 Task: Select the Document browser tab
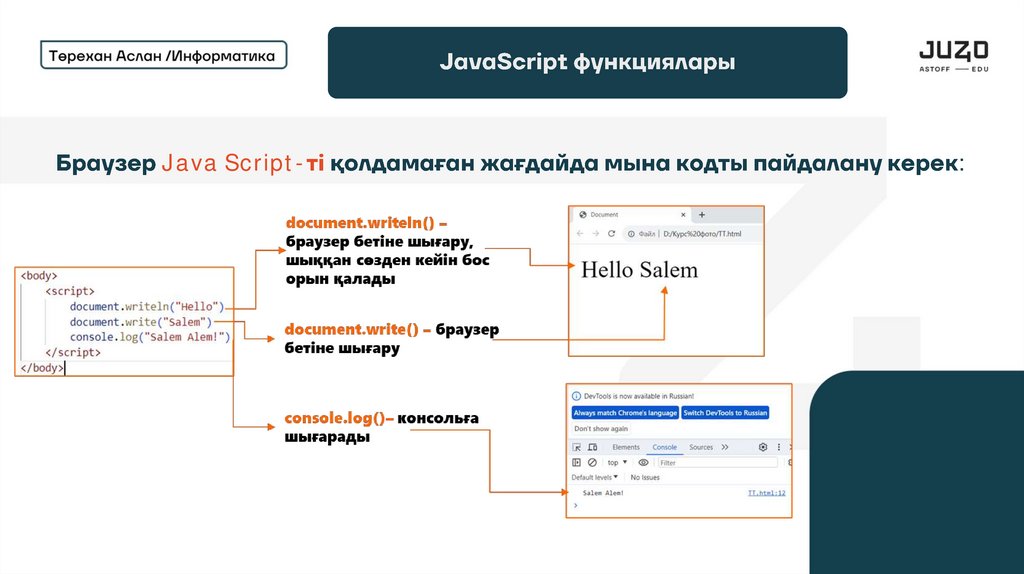click(x=631, y=214)
